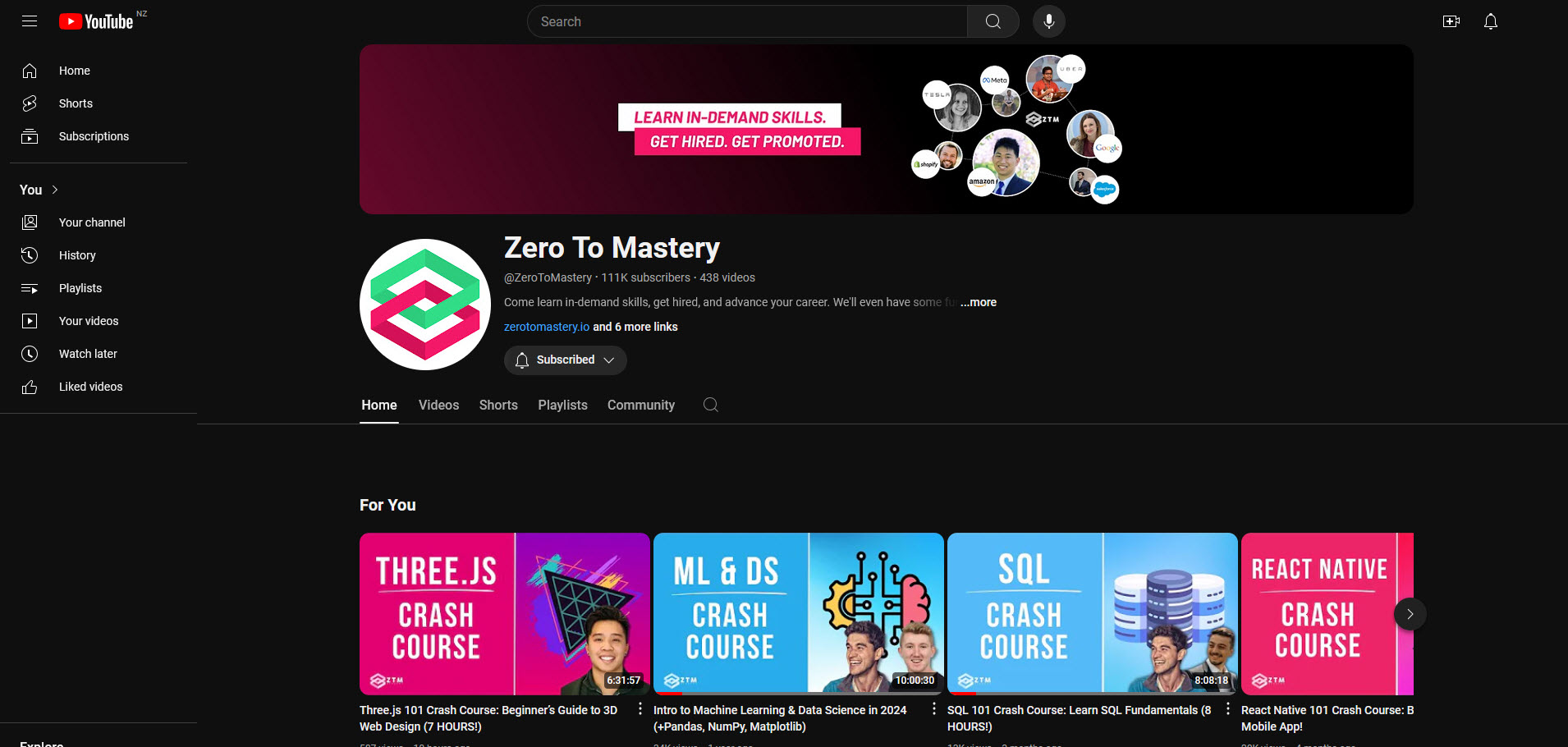The image size is (1568, 747).
Task: Switch to the Community tab
Action: point(641,406)
